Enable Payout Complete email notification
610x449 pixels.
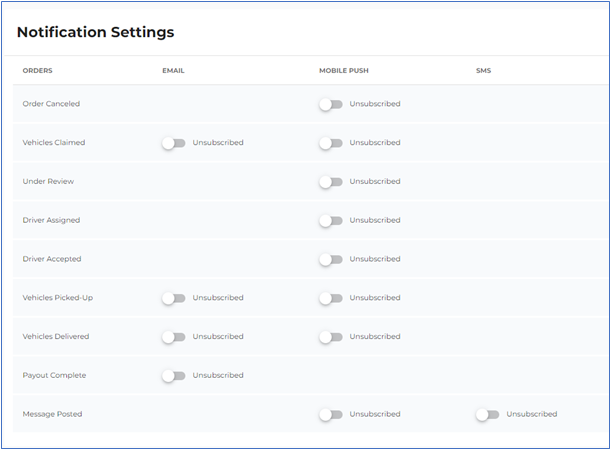174,376
